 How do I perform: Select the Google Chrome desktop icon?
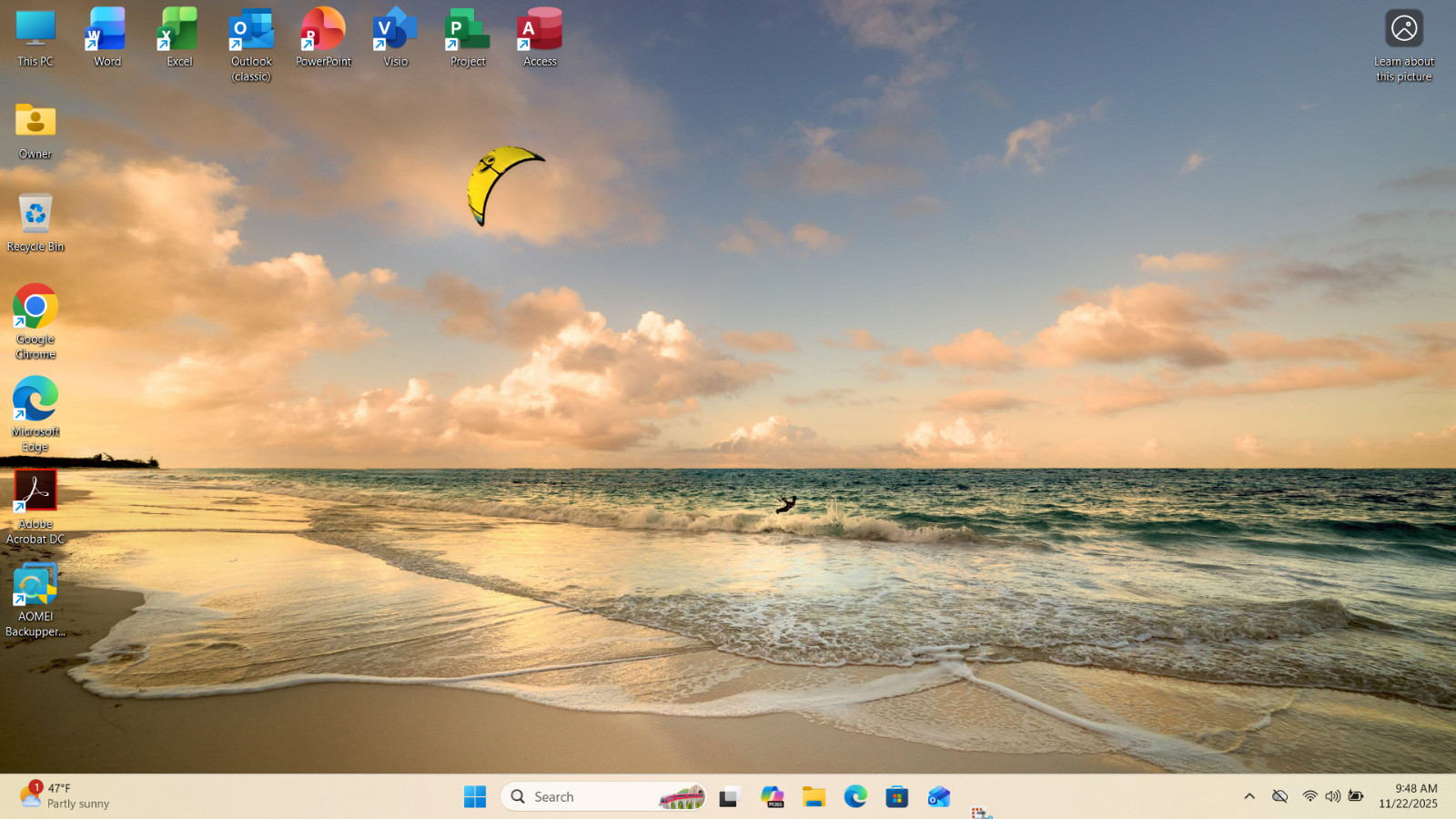tap(35, 323)
